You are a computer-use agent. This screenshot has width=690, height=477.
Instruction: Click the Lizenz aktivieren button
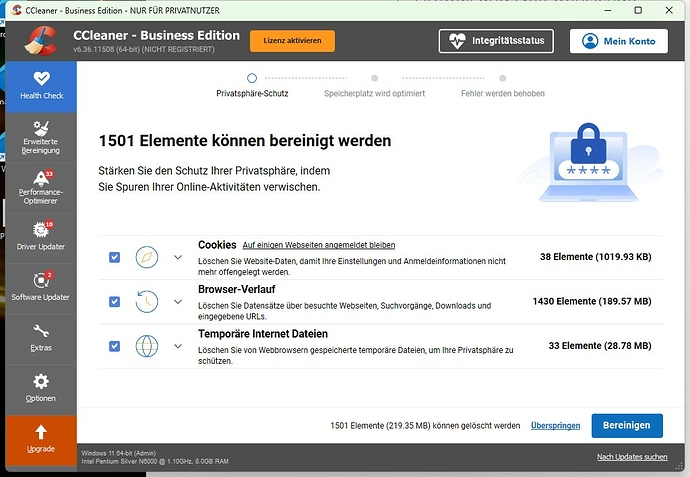[292, 40]
